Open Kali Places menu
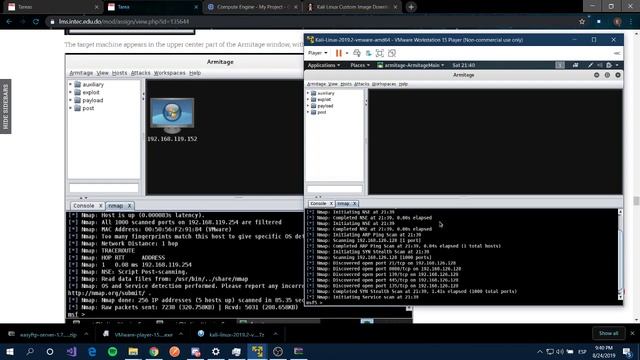This screenshot has width=640, height=360. [x=360, y=65]
